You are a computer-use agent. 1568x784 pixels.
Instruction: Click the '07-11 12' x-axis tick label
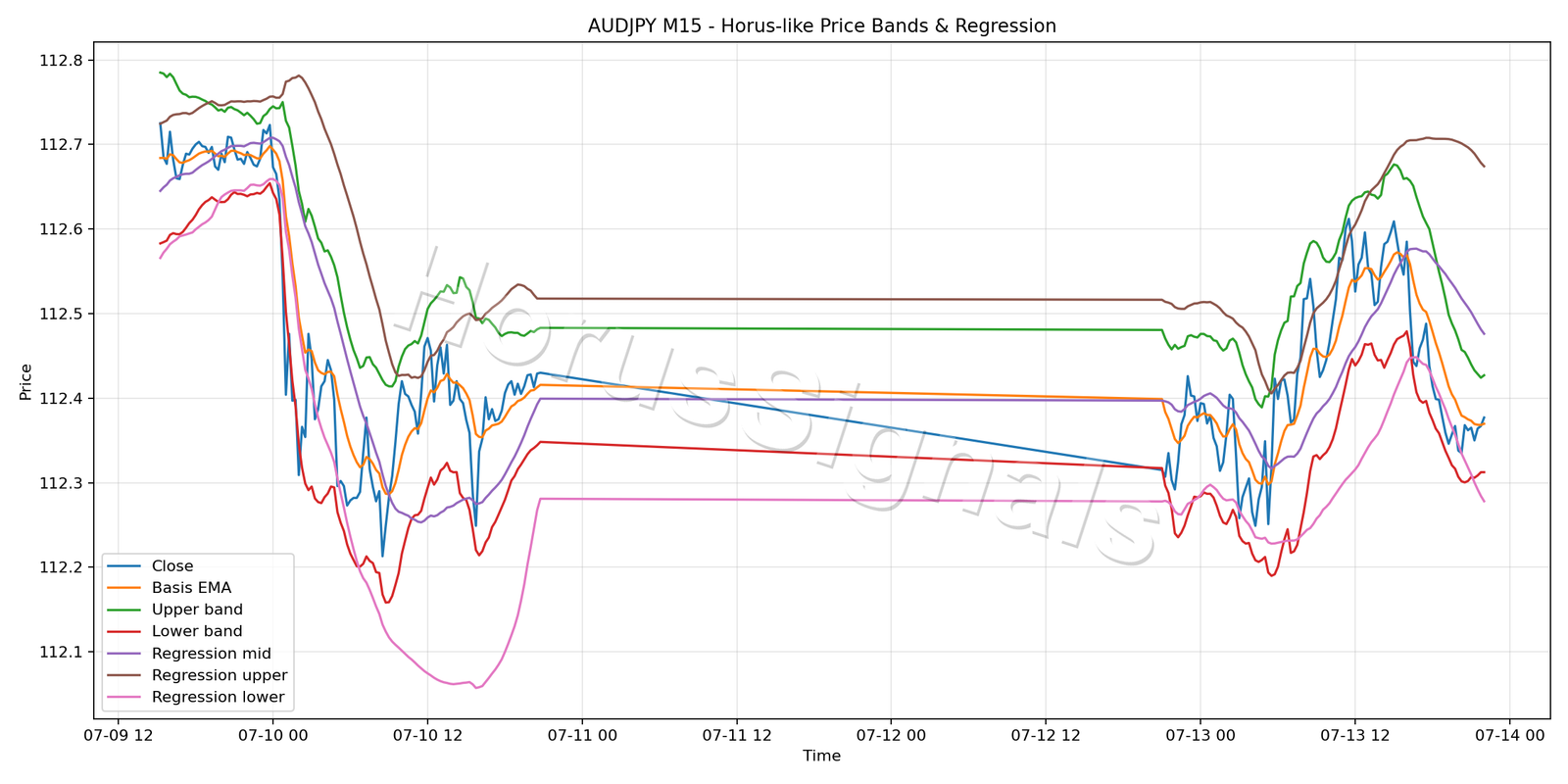737,736
